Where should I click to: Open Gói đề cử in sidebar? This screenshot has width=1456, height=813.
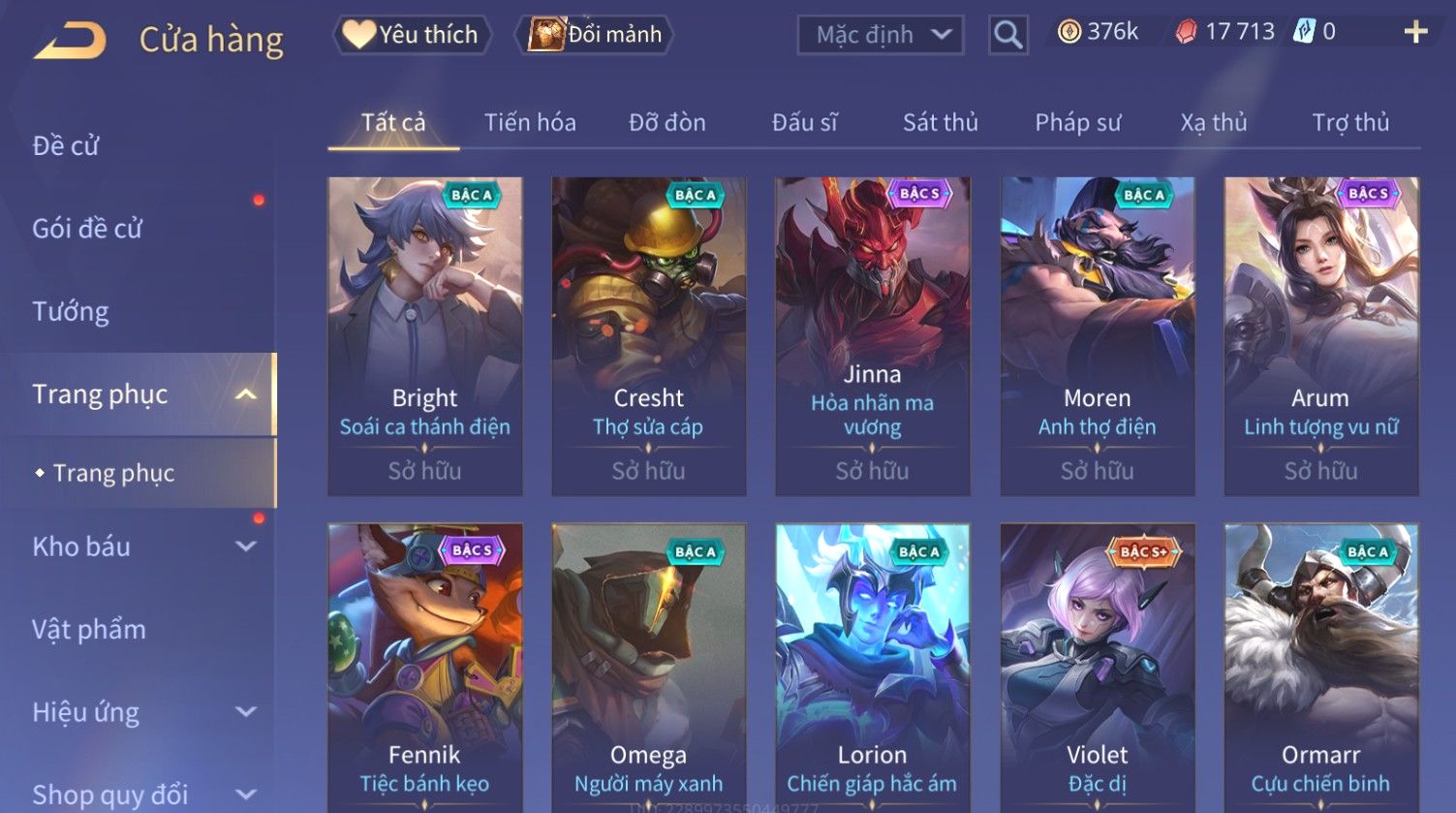click(87, 229)
